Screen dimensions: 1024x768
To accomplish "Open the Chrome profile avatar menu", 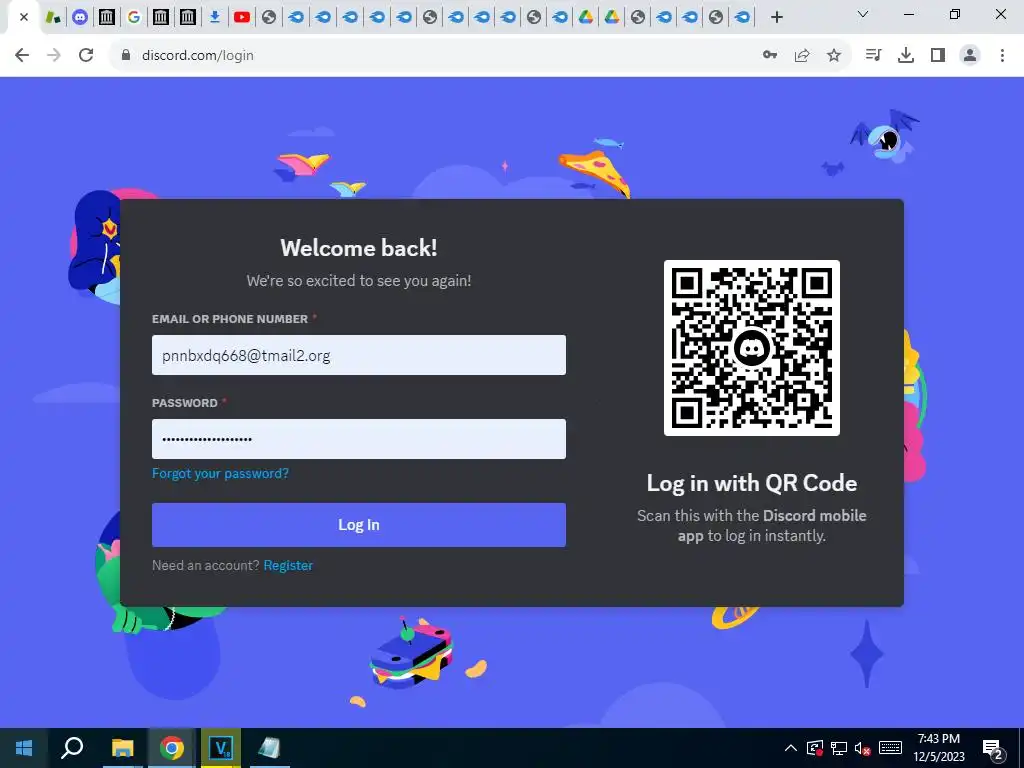I will pos(970,55).
